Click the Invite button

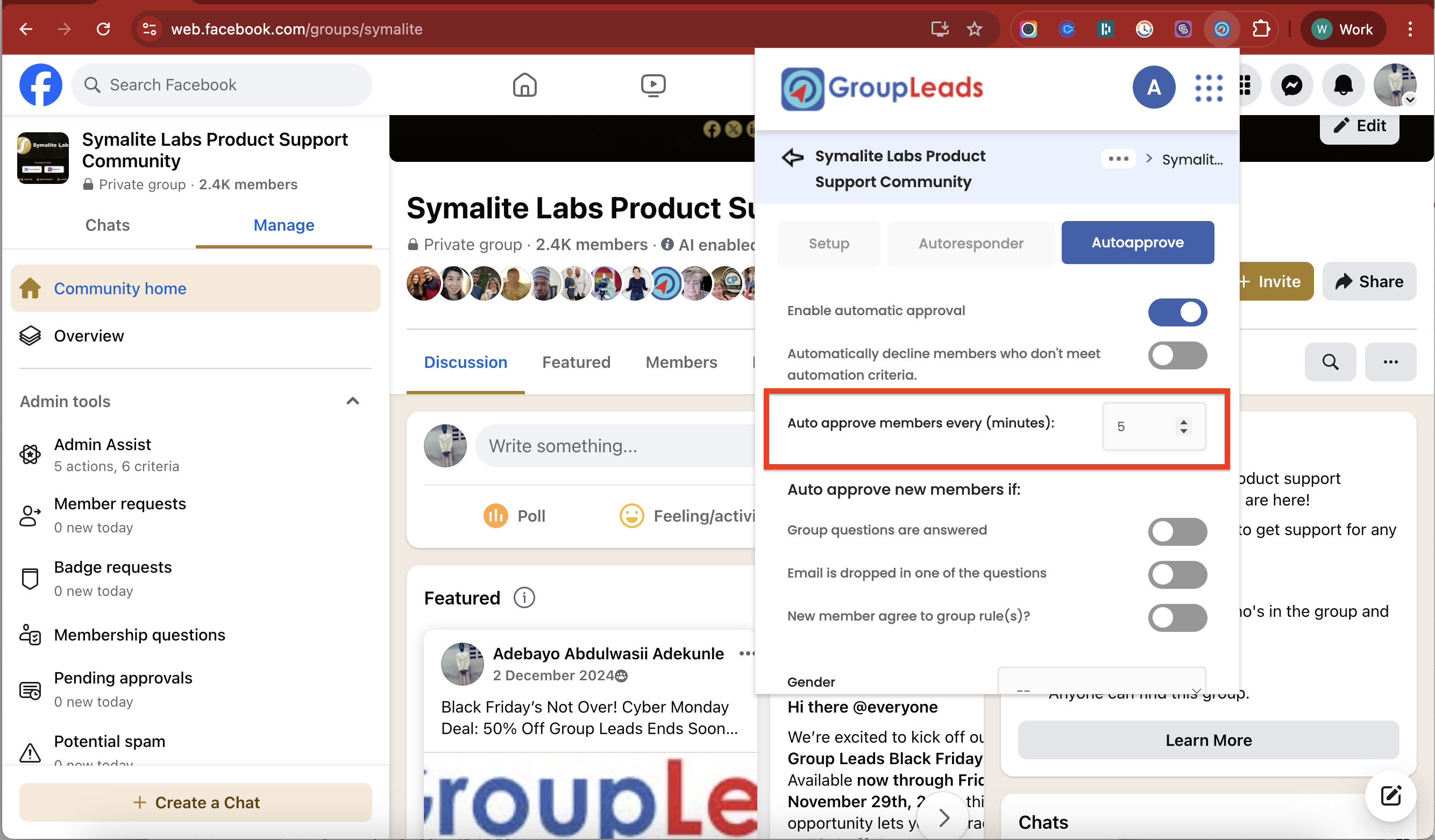[1276, 281]
